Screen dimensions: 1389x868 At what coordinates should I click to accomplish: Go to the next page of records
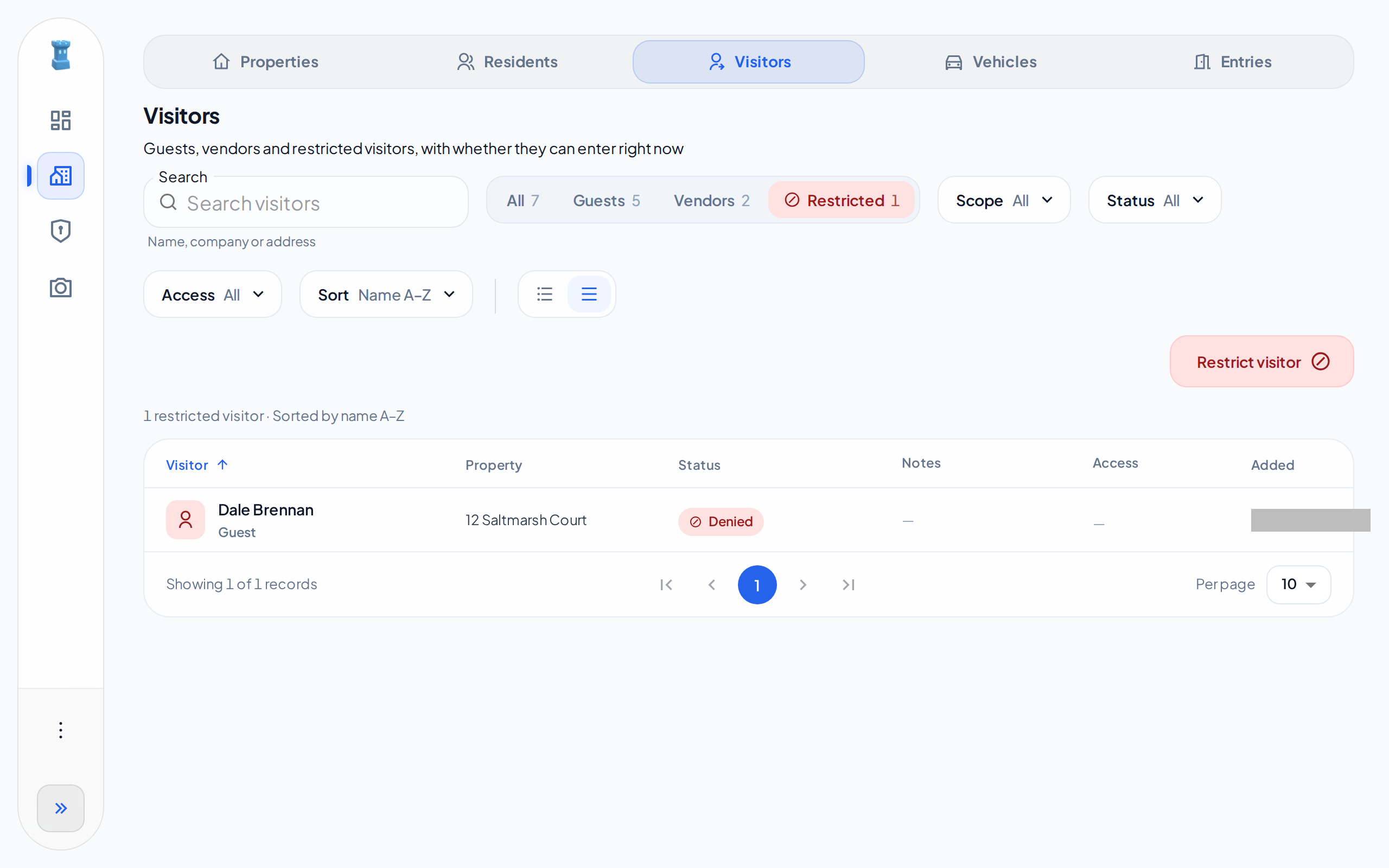point(803,584)
